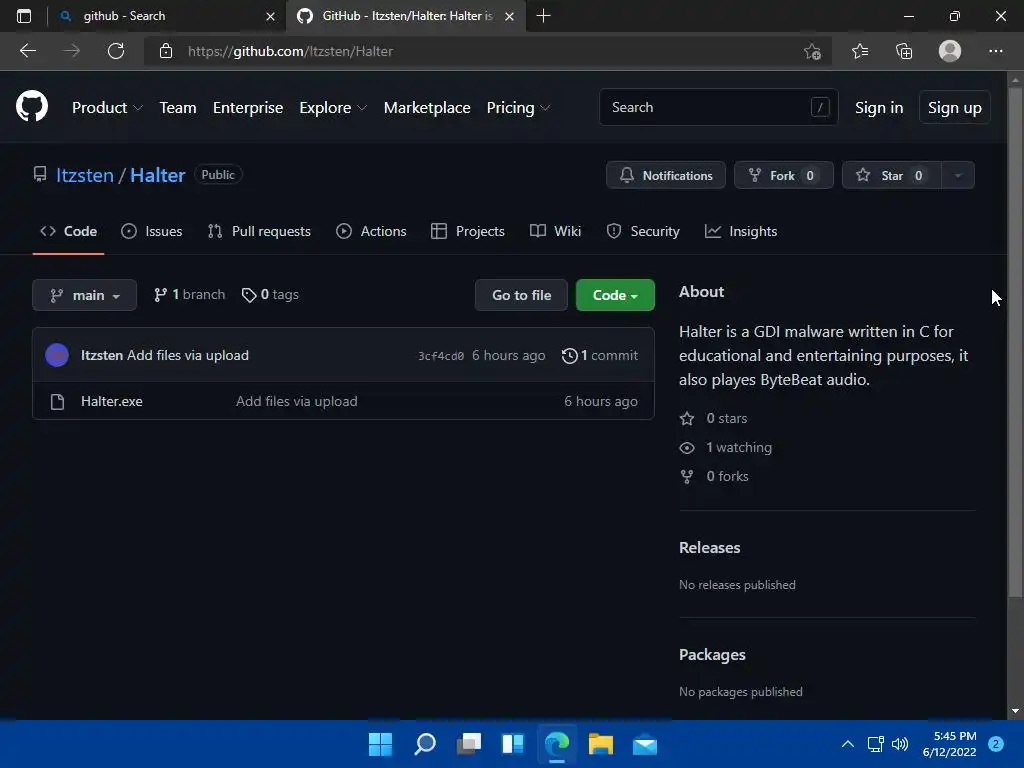
Task: Click the site lock icon in address bar
Action: click(166, 51)
